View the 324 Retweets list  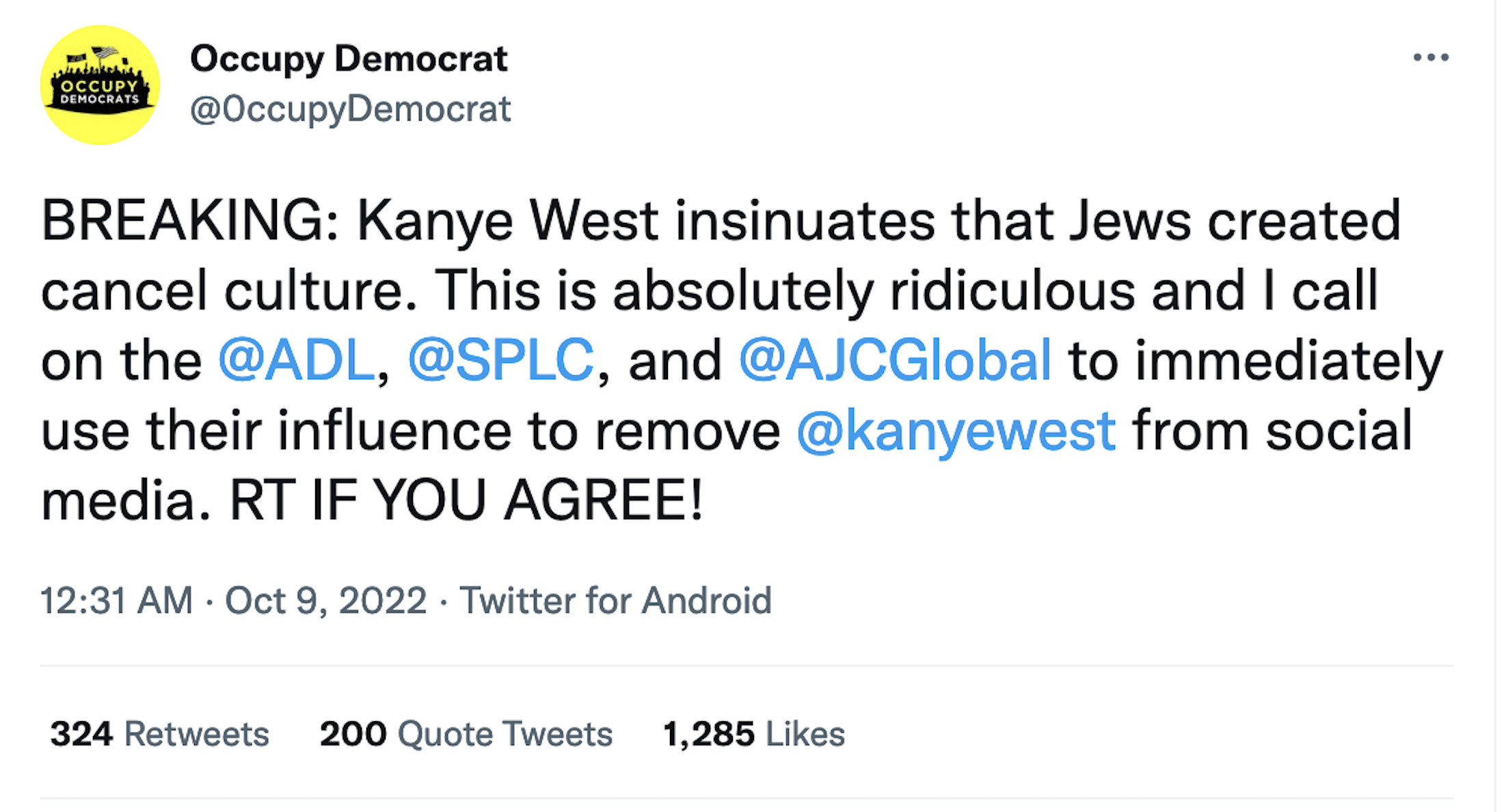coord(159,734)
